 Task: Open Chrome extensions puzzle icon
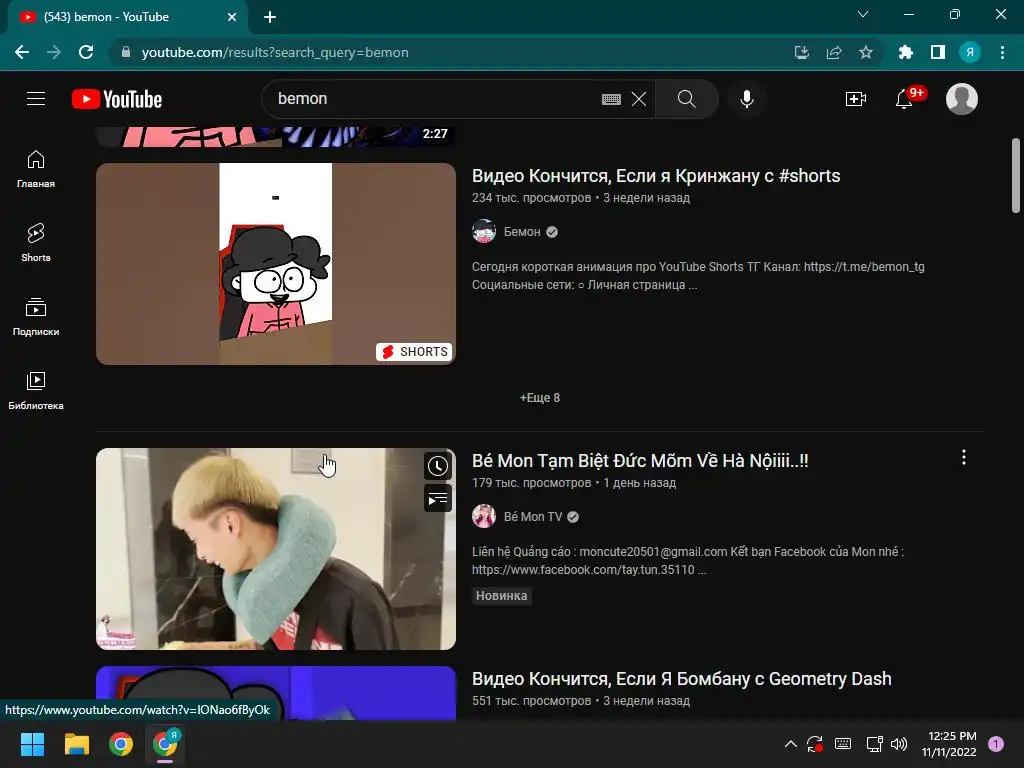coord(906,52)
